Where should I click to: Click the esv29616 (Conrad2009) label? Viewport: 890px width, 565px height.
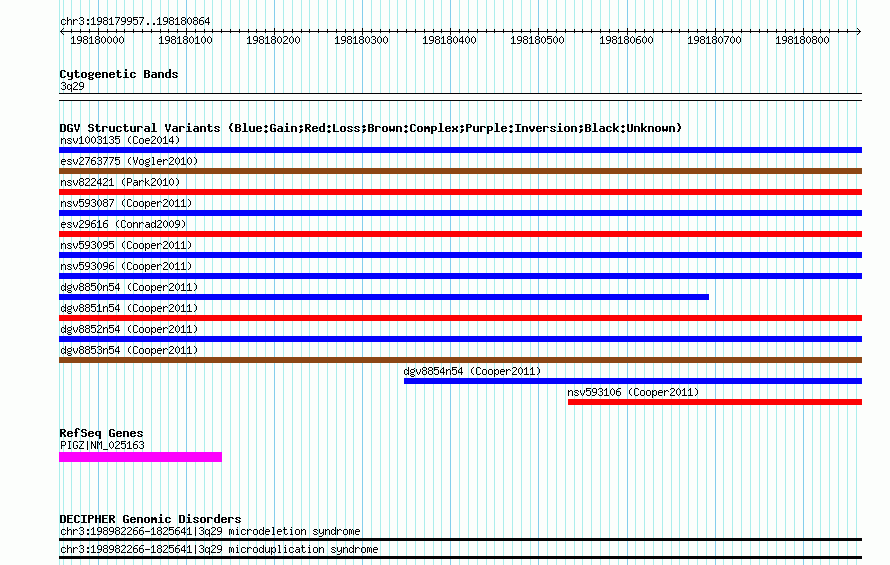123,224
